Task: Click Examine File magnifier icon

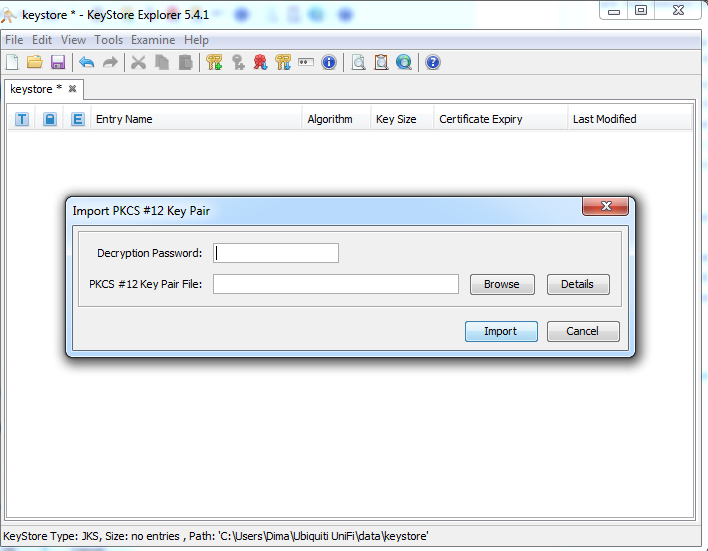Action: coord(359,62)
